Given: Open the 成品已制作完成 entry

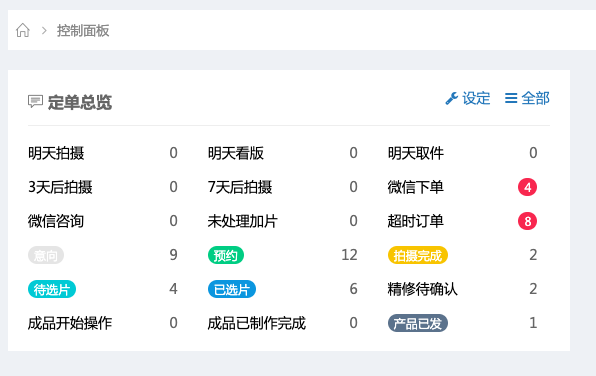Looking at the screenshot, I should (x=257, y=324).
